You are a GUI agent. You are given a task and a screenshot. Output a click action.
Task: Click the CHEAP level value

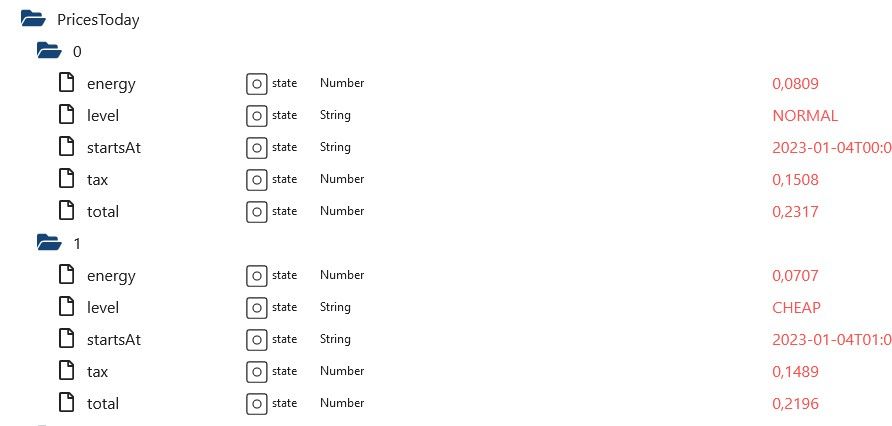tap(796, 307)
